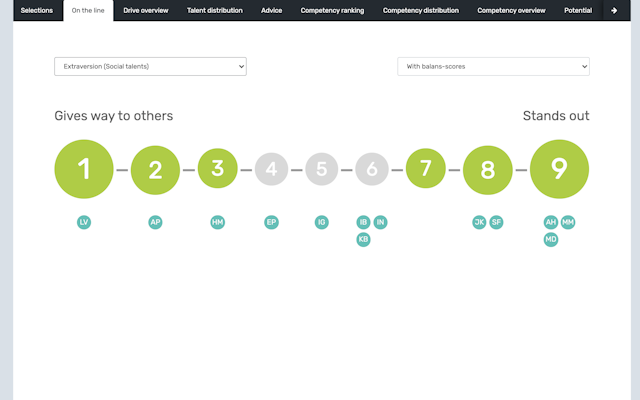
Task: Select the KB initials badge
Action: [x=363, y=240]
